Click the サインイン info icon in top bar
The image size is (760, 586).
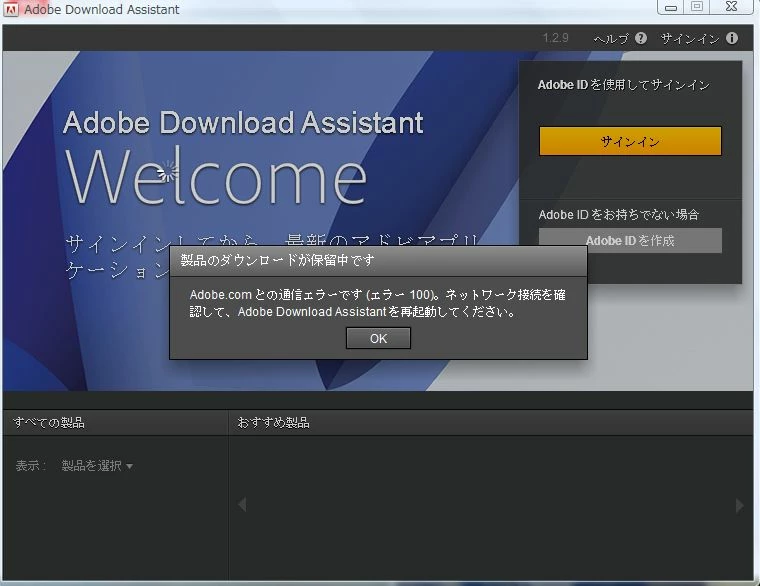click(x=732, y=38)
